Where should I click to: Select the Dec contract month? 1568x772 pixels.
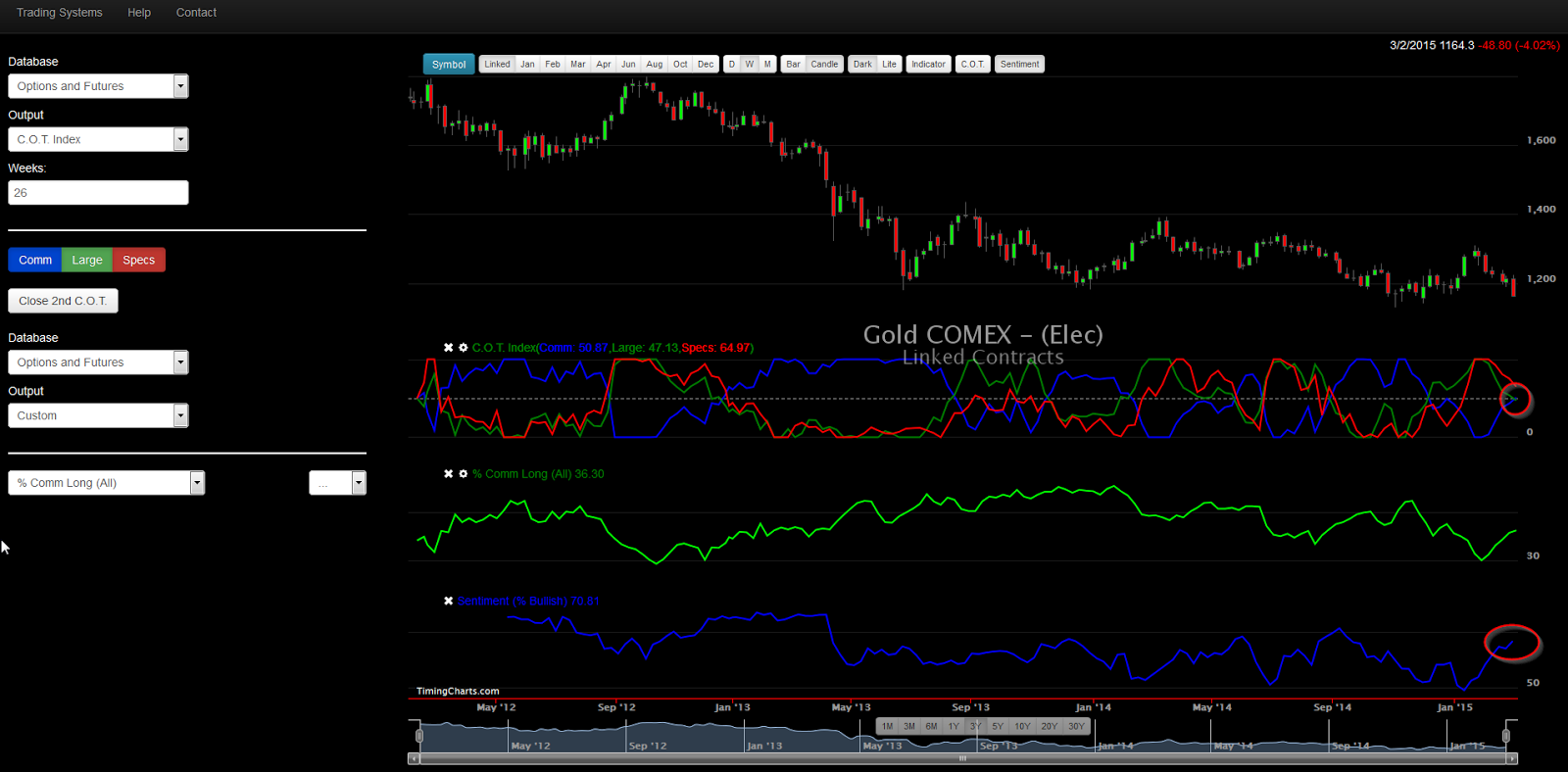pyautogui.click(x=706, y=64)
